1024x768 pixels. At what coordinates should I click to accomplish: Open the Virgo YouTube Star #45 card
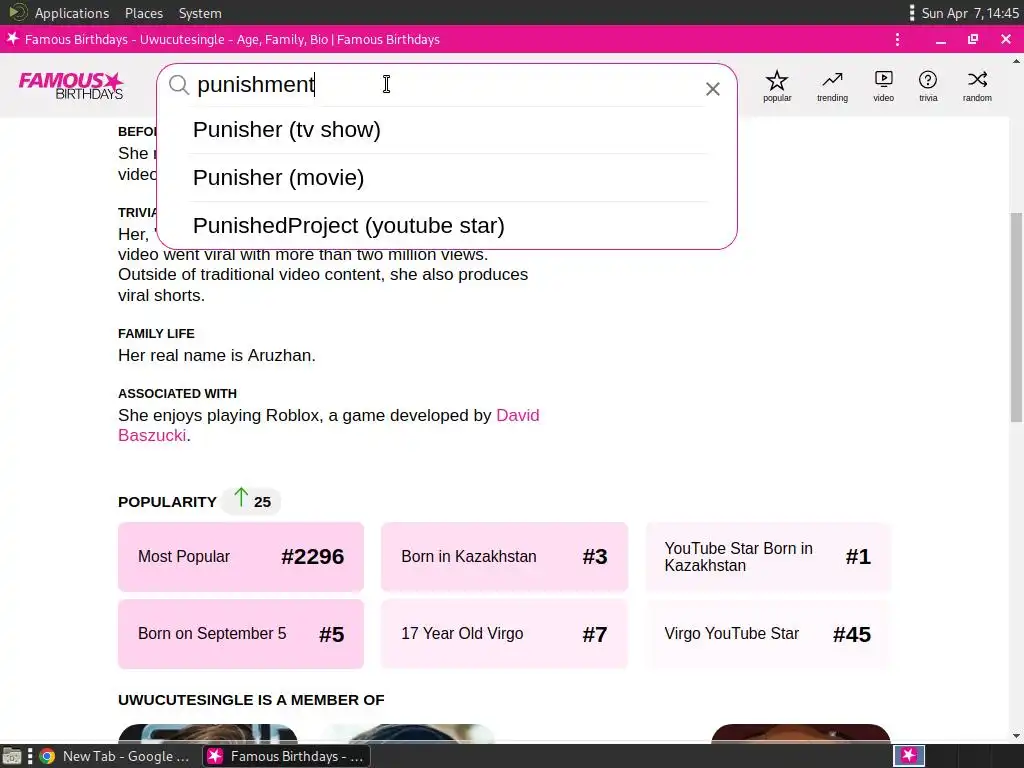pos(768,633)
